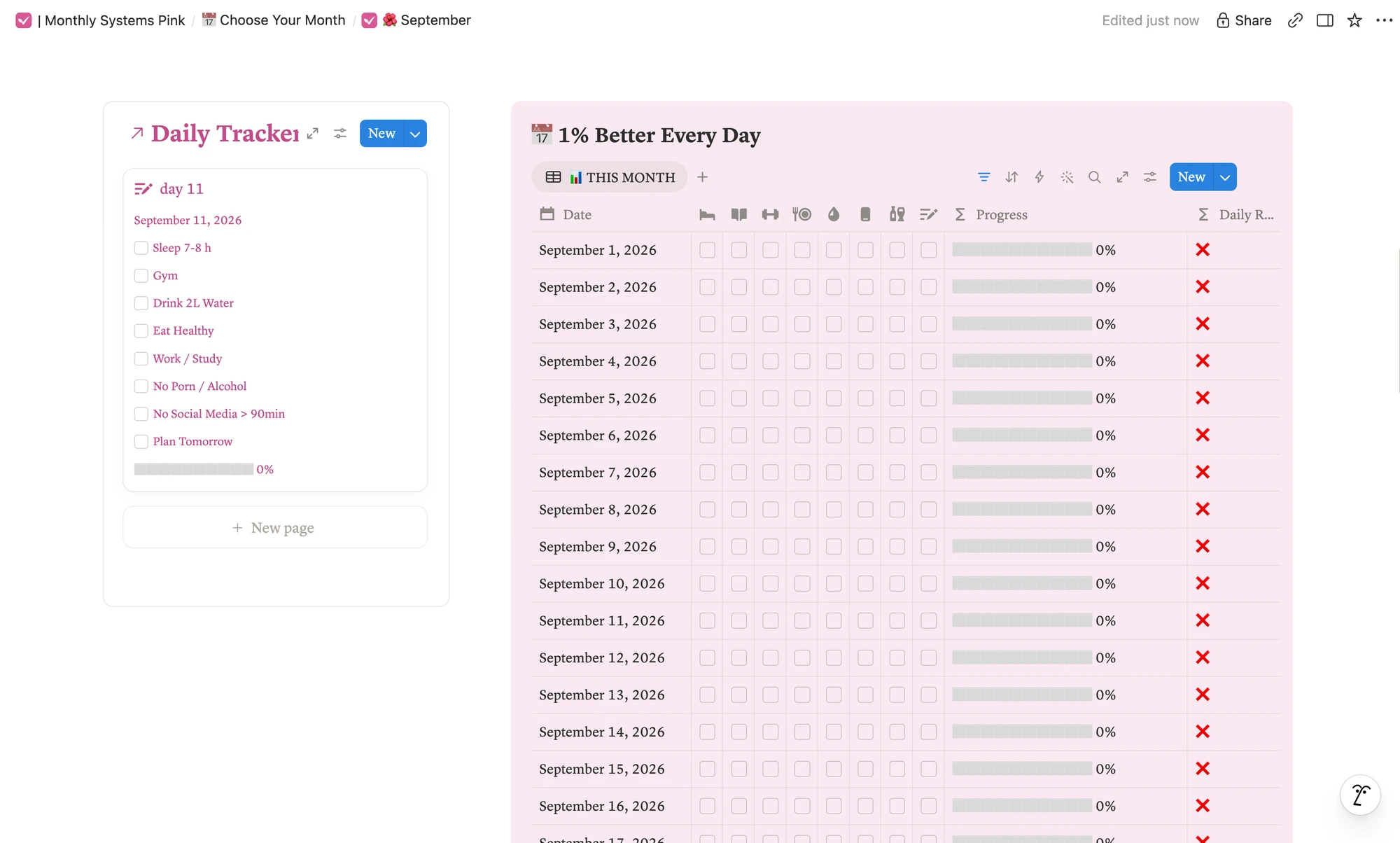Check the No Porn / Alcohol box
The image size is (1400, 843).
pyautogui.click(x=141, y=386)
